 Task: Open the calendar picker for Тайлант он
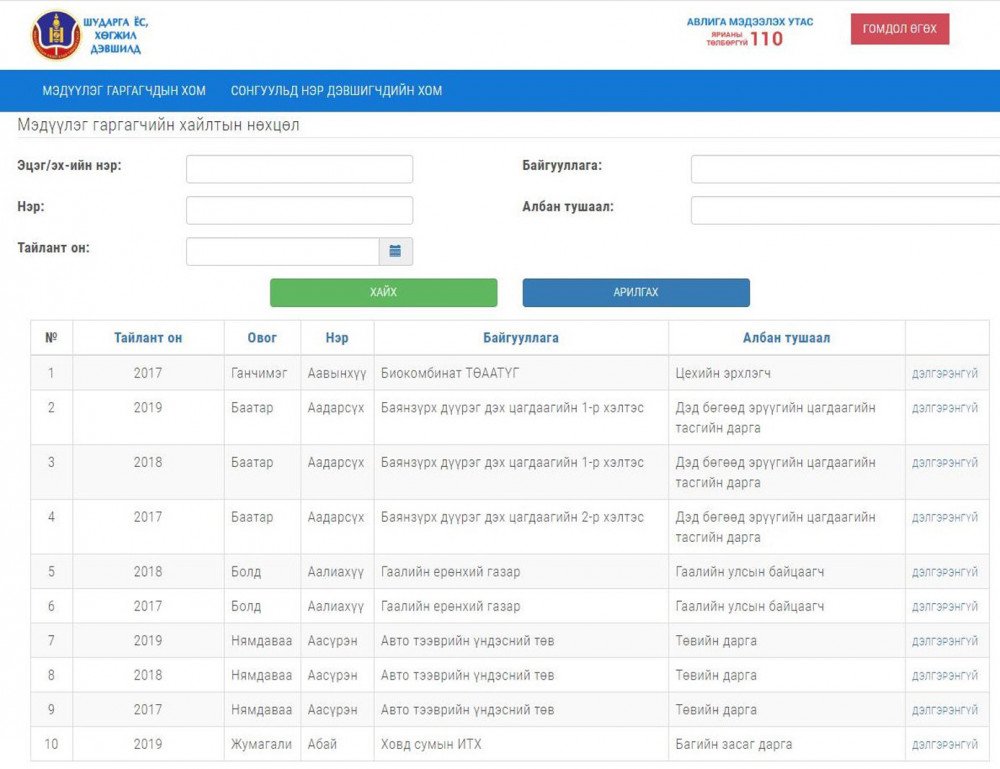395,251
